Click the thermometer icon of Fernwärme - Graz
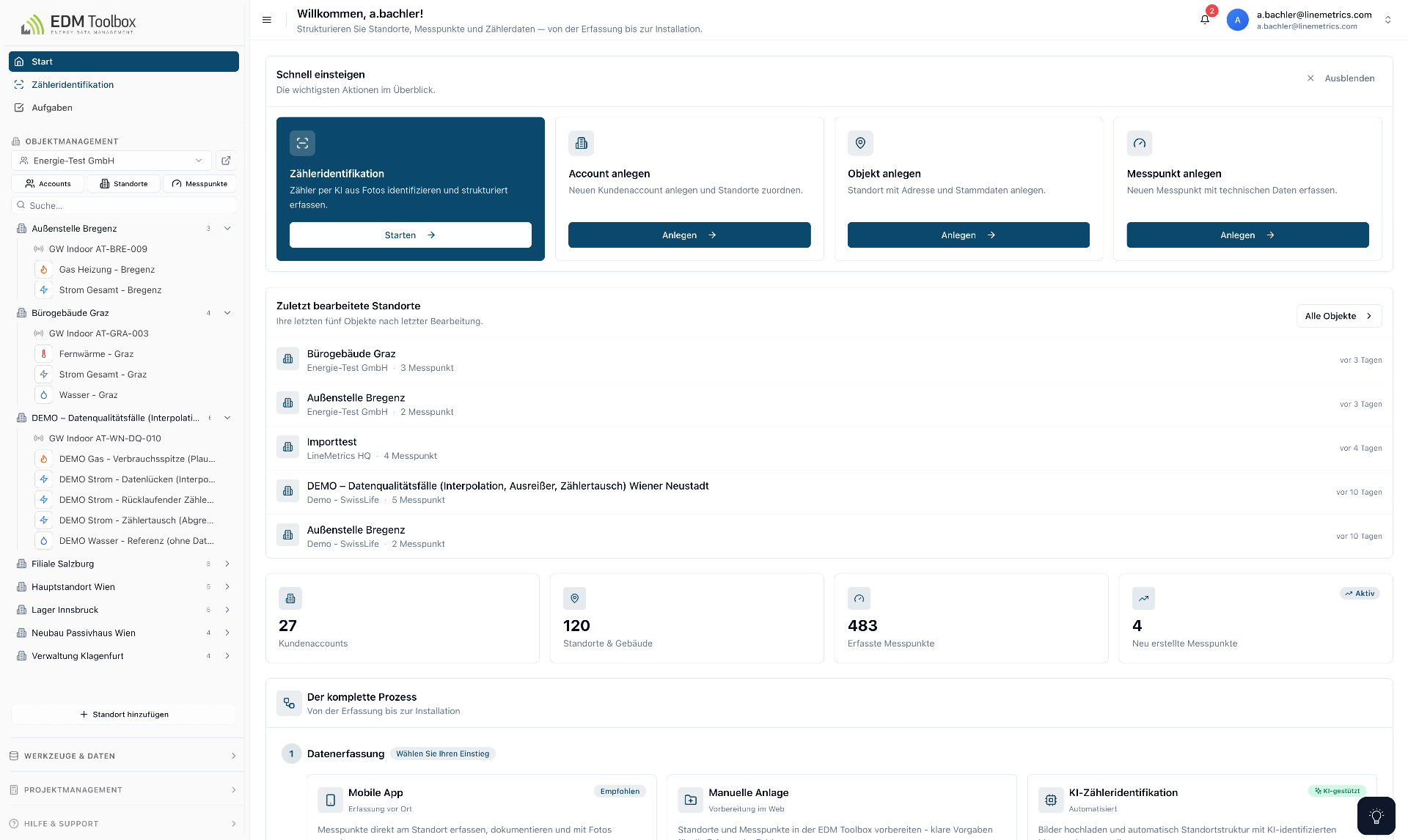1408x840 pixels. pos(44,354)
